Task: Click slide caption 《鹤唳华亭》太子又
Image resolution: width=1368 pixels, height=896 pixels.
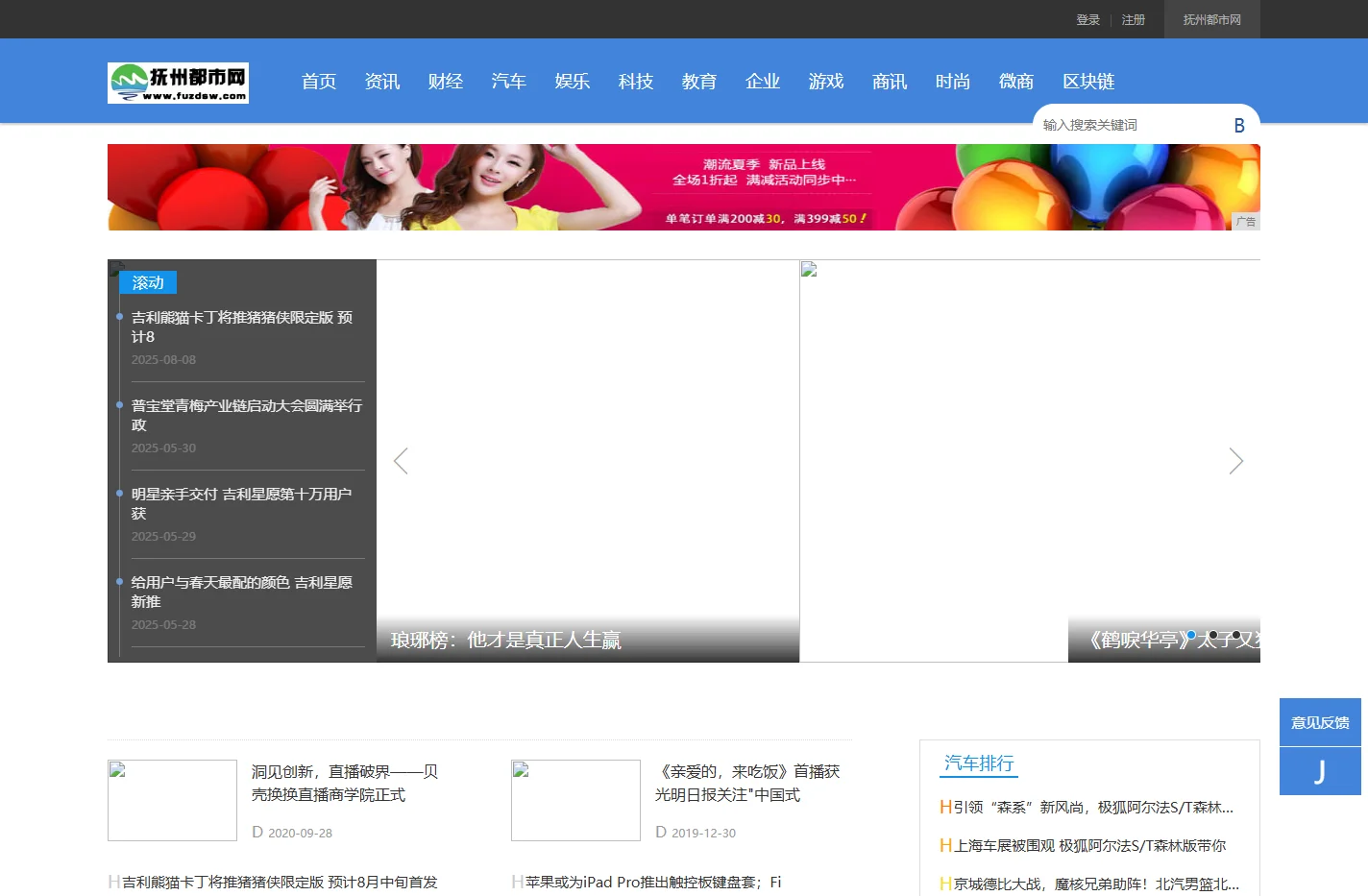Action: (x=1172, y=640)
